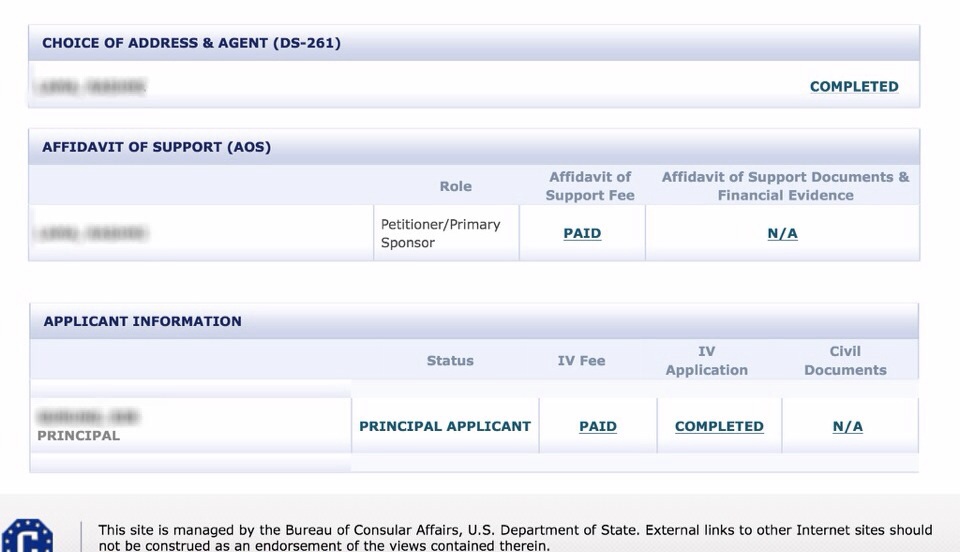960x552 pixels.
Task: Click the IV Application column header
Action: click(707, 360)
